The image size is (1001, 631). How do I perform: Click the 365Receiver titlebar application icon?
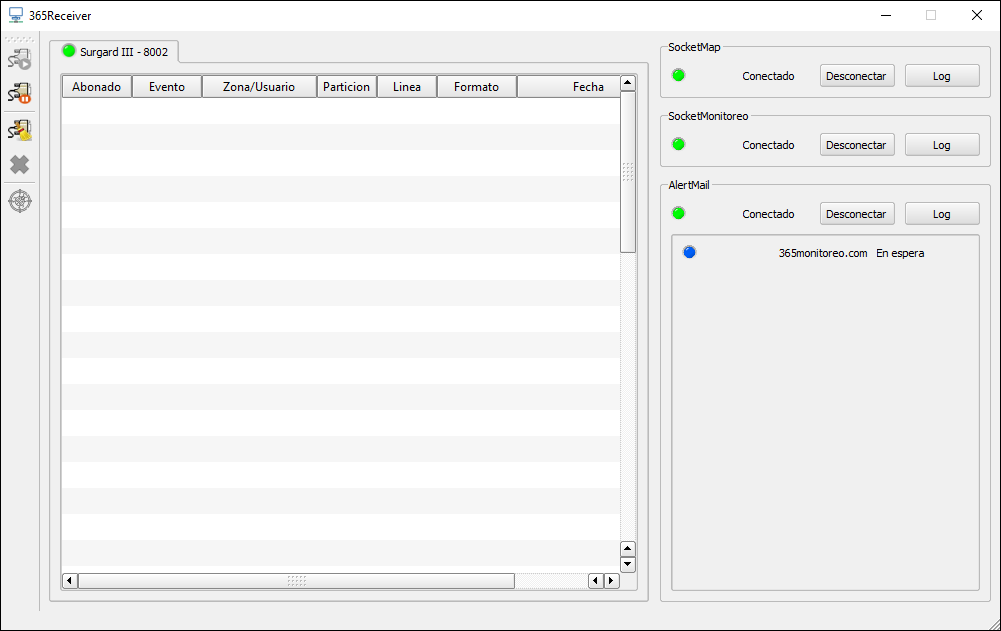(14, 14)
